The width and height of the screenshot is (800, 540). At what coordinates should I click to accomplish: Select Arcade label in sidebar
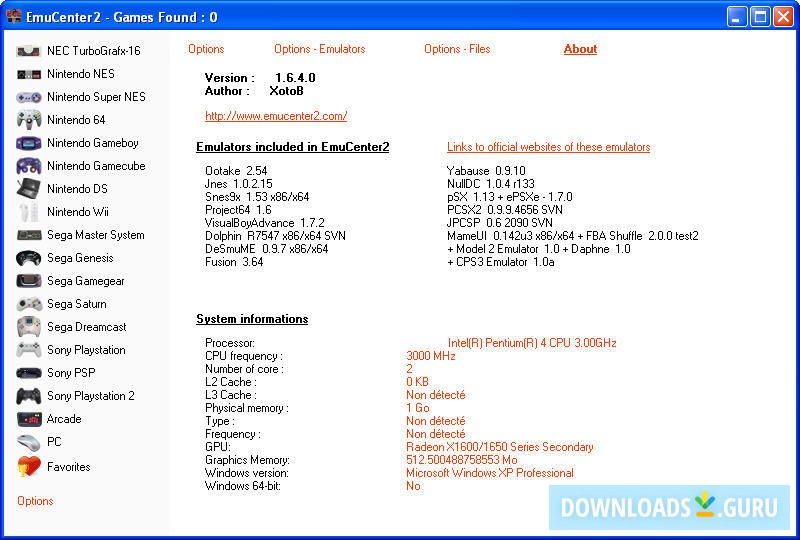[64, 419]
